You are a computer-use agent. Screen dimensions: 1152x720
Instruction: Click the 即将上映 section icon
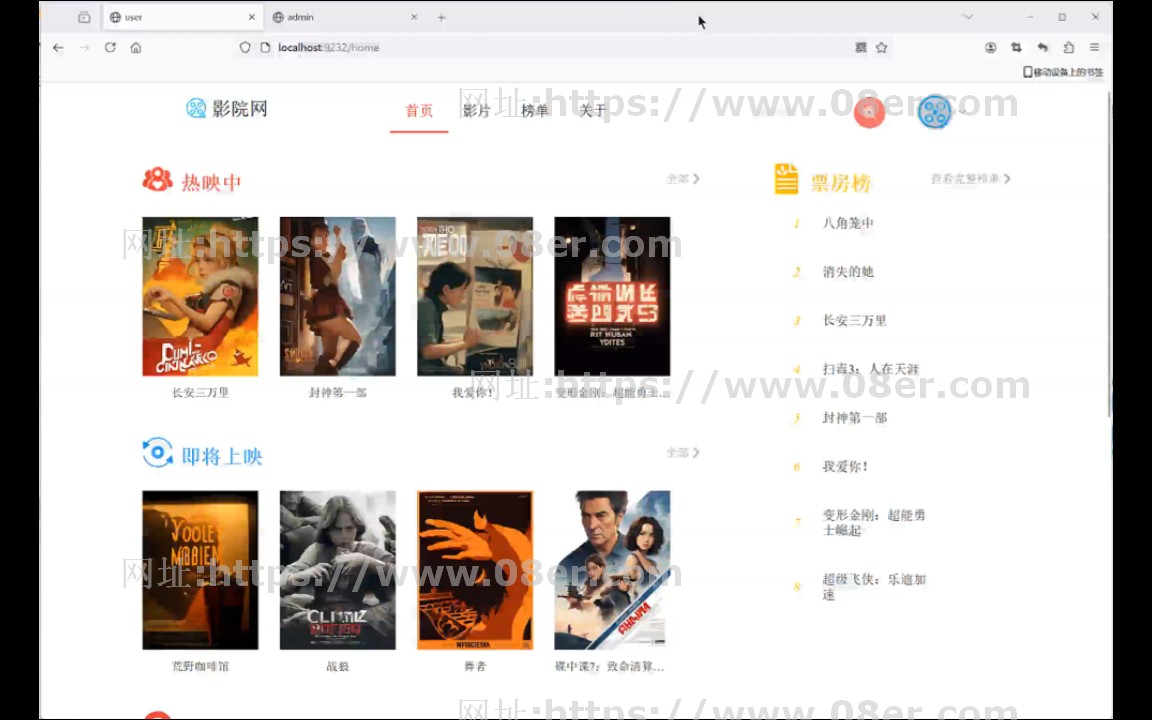coord(157,453)
